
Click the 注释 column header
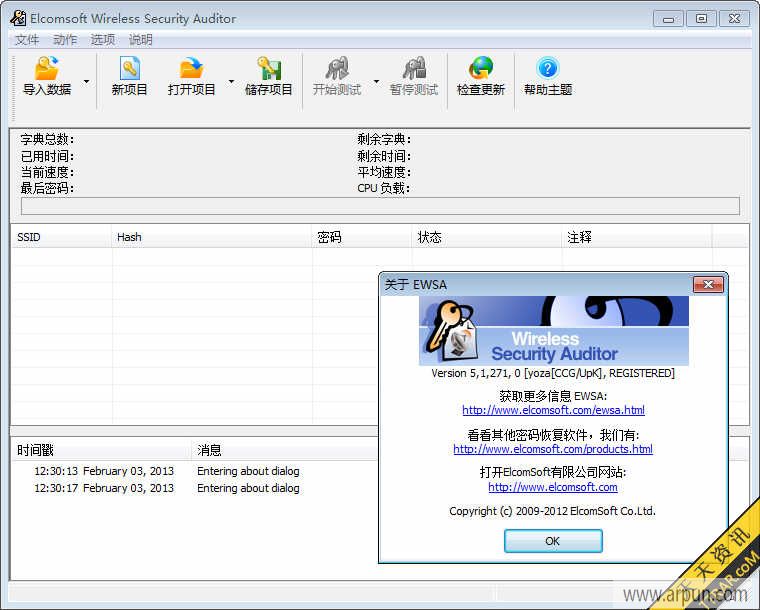[x=637, y=237]
